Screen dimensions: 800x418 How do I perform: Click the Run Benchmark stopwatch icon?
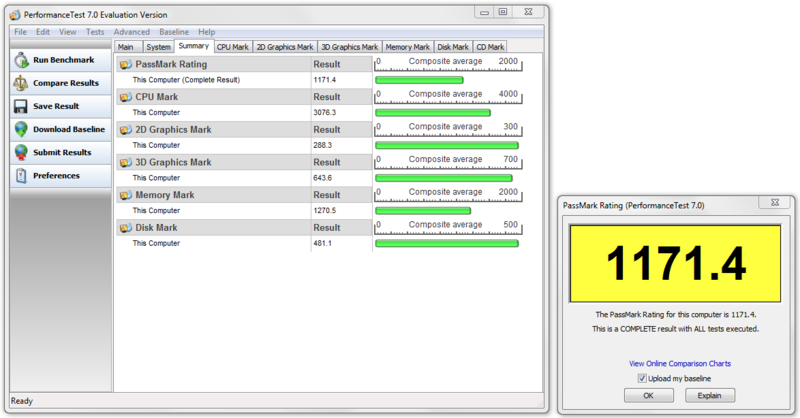[21, 60]
